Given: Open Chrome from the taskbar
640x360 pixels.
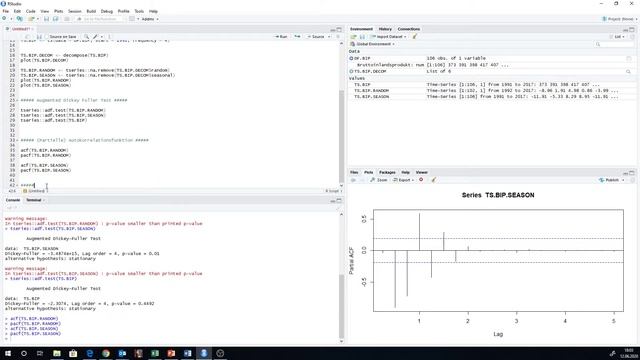Looking at the screenshot, I should [106, 353].
